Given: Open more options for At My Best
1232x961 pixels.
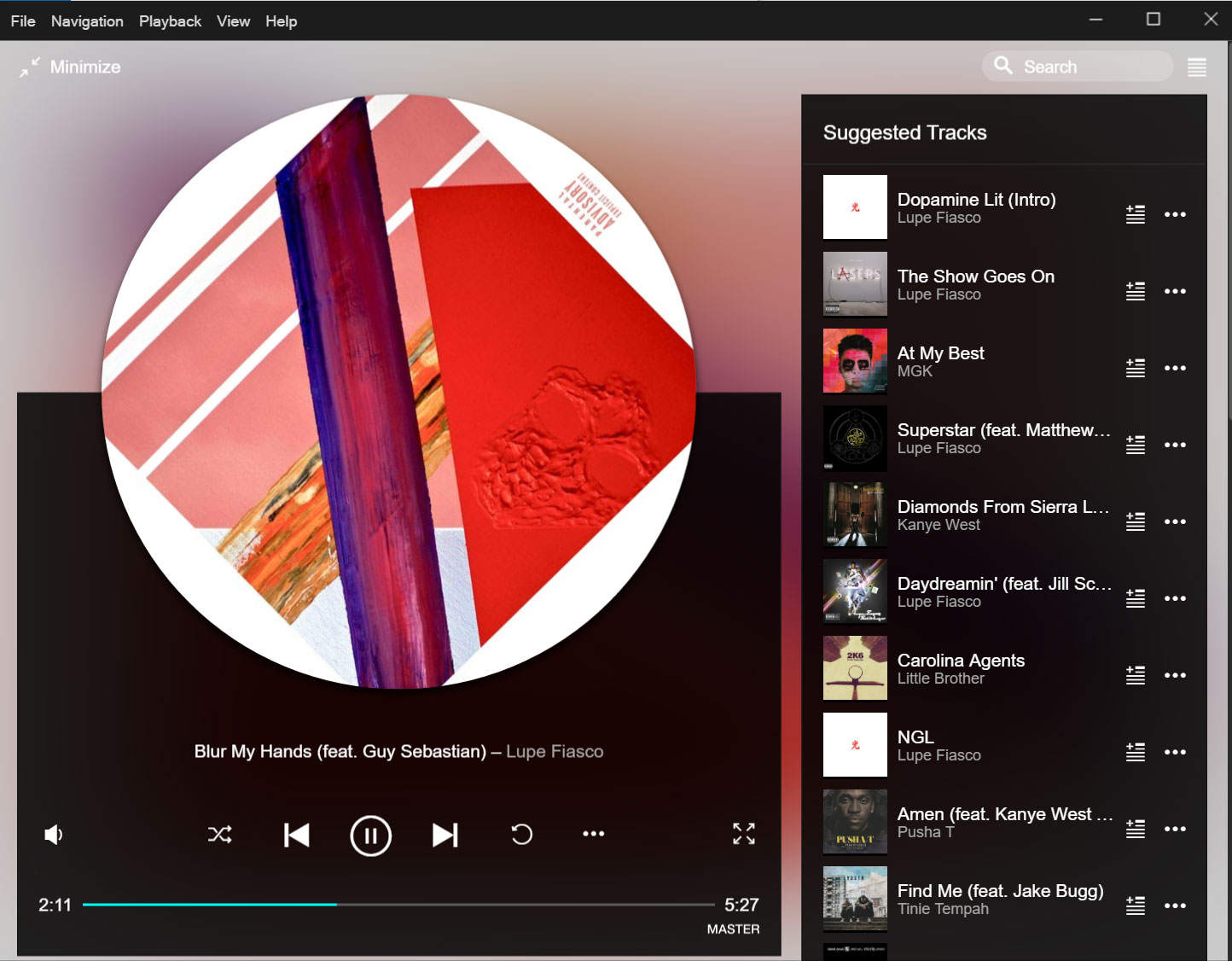Looking at the screenshot, I should [x=1175, y=368].
